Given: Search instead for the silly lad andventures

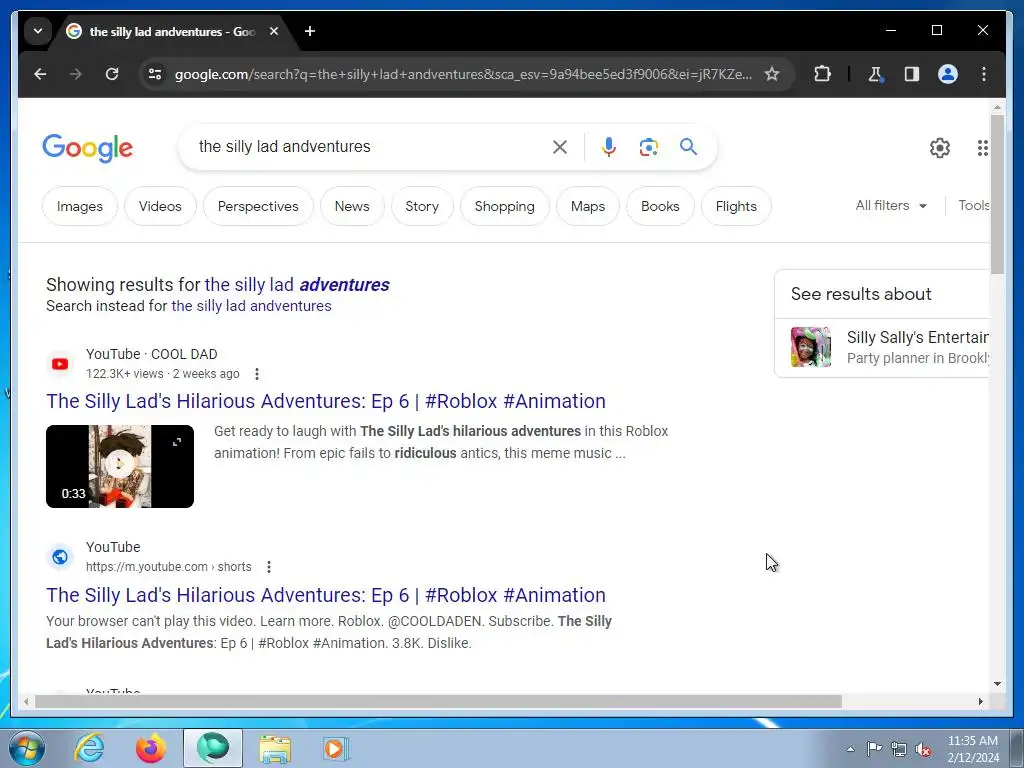Looking at the screenshot, I should [251, 306].
